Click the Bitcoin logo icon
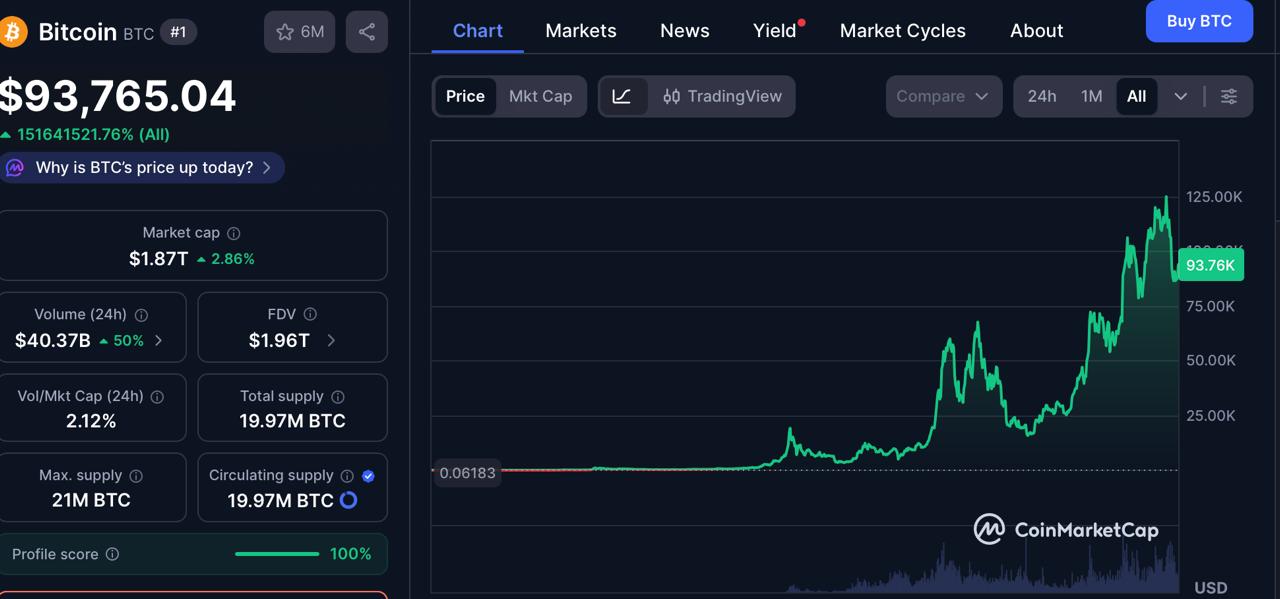The image size is (1280, 599). [14, 31]
